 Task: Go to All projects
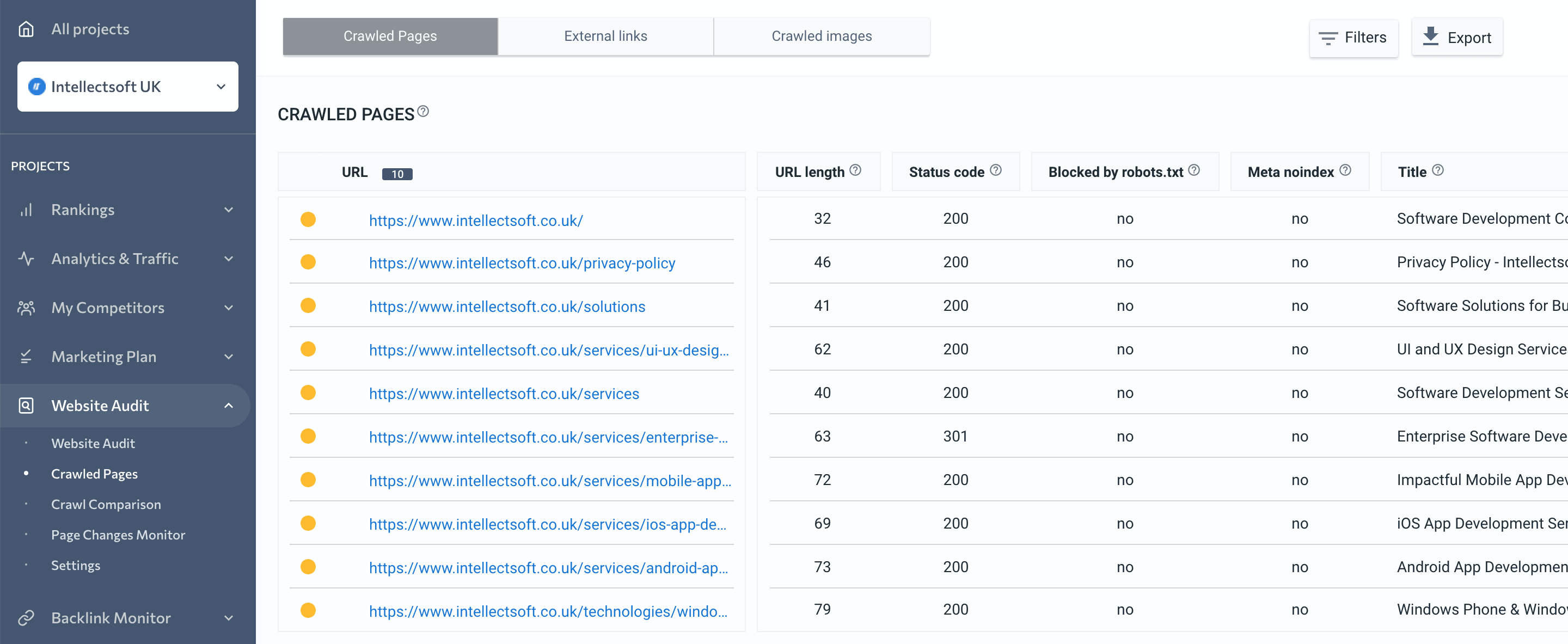click(x=90, y=29)
